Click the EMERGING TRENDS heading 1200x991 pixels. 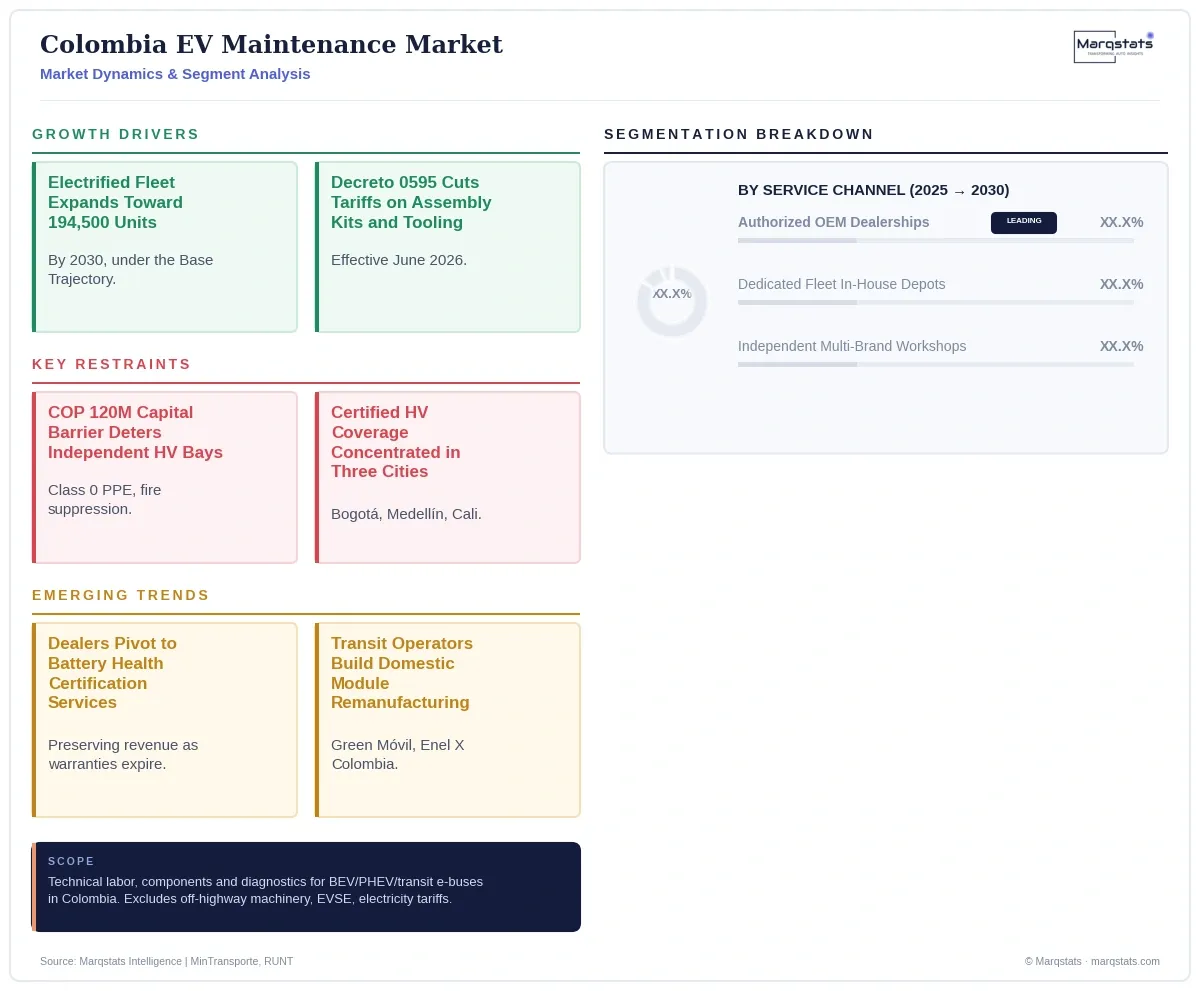(x=121, y=595)
